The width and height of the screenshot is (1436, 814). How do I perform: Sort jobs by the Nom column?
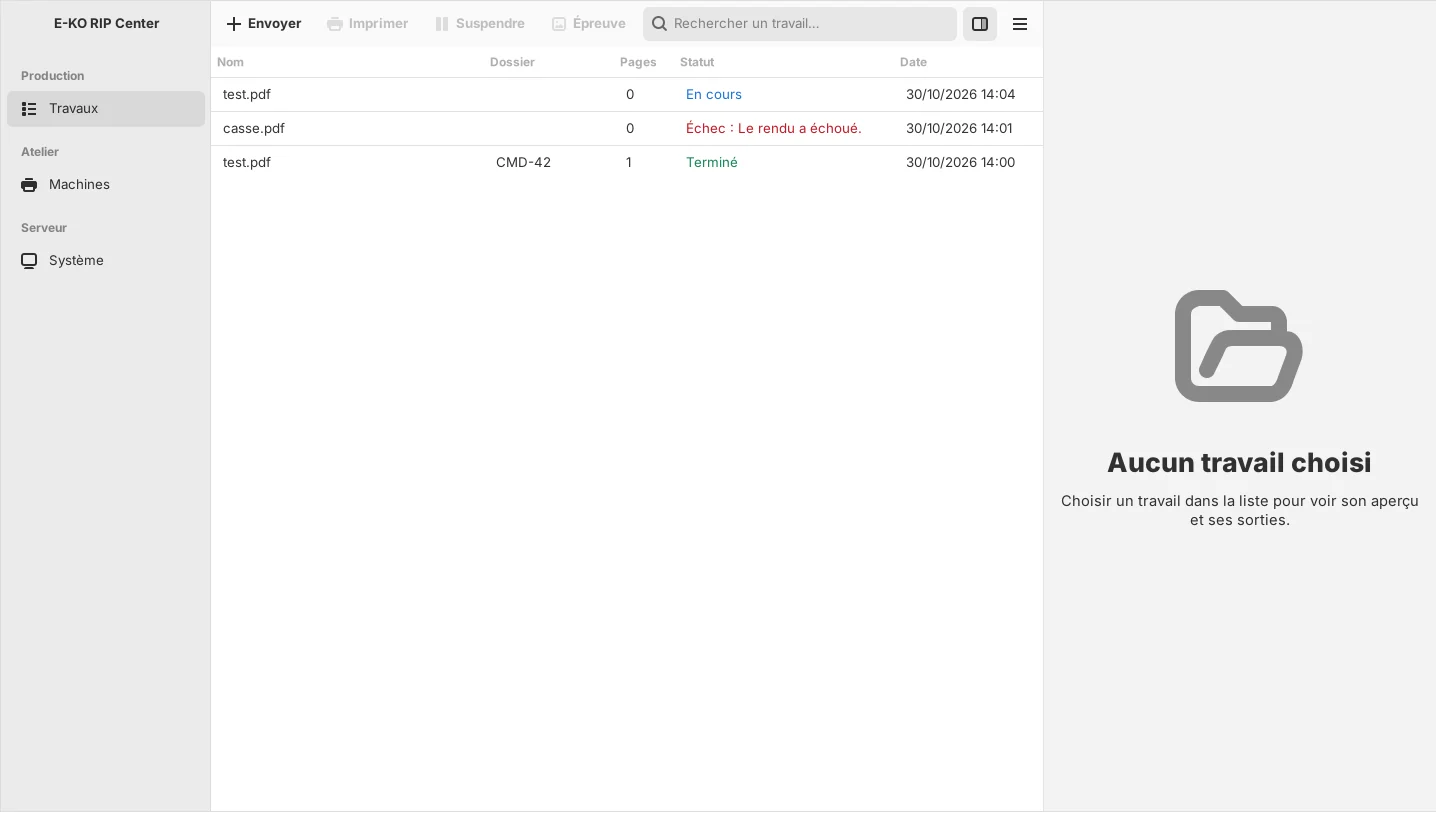(x=230, y=62)
